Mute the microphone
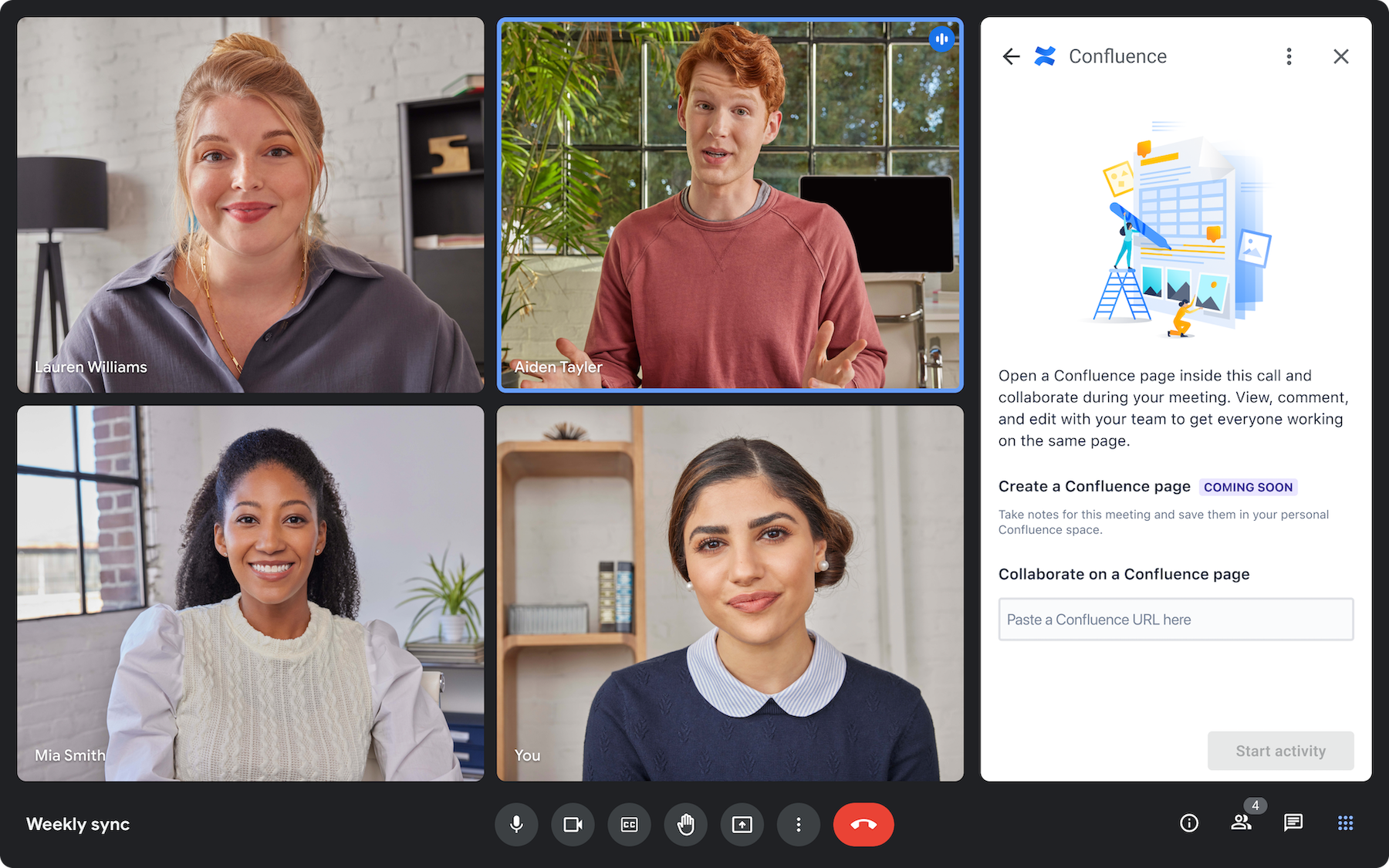1389x868 pixels. coord(516,824)
